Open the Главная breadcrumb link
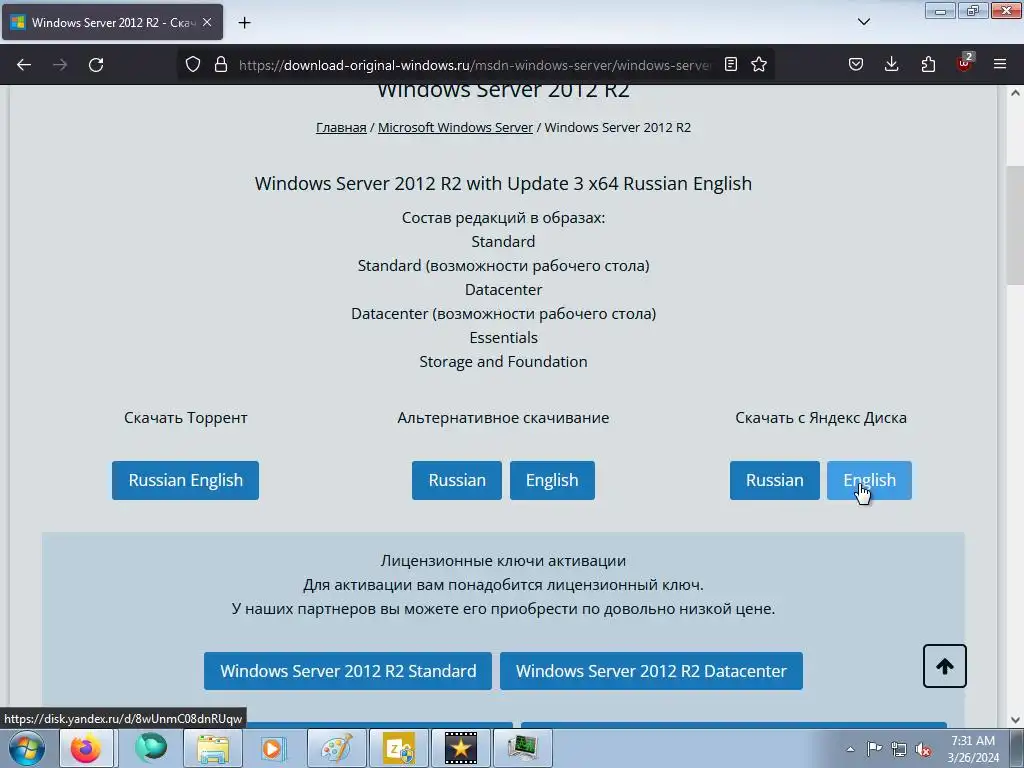 pos(341,127)
